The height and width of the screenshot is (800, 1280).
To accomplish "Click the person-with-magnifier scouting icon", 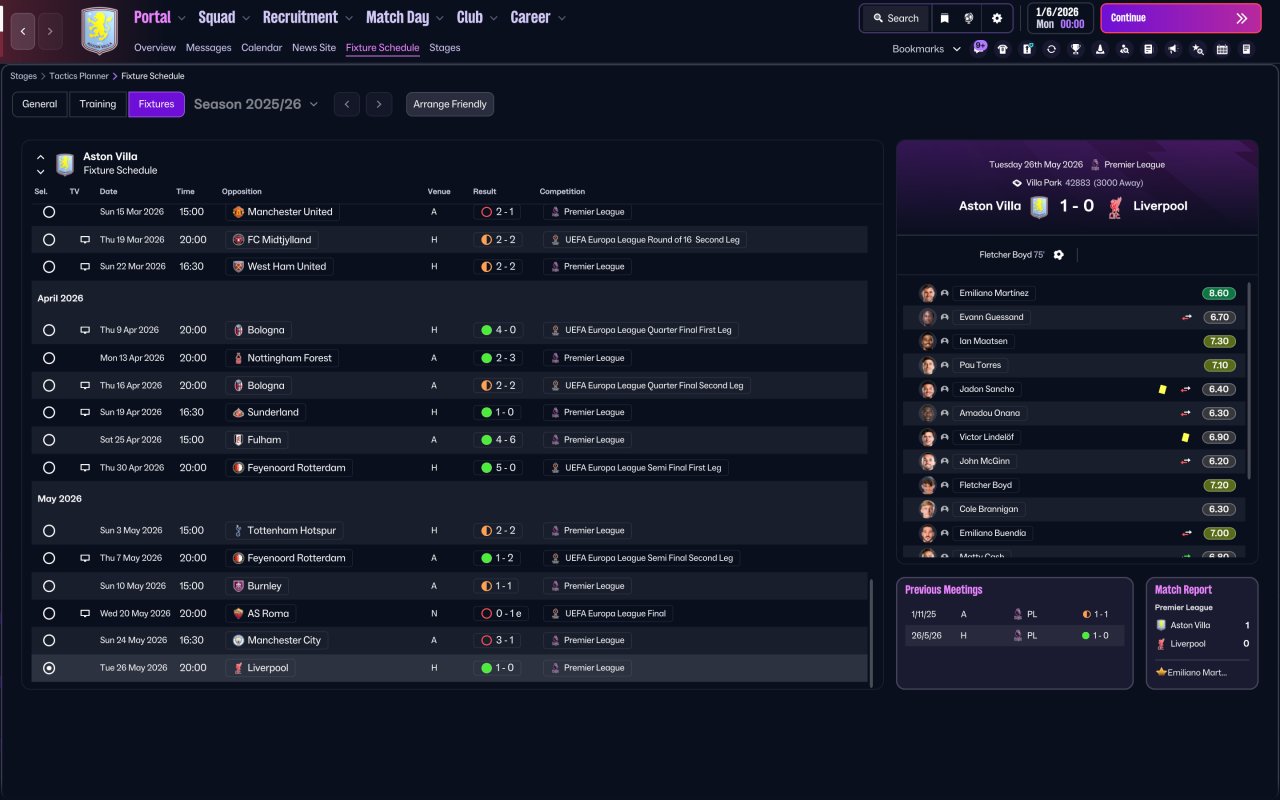I will pyautogui.click(x=1124, y=49).
